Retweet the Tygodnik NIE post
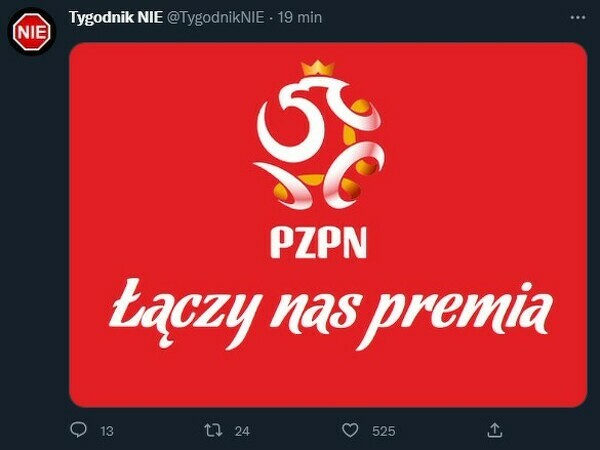 click(213, 430)
